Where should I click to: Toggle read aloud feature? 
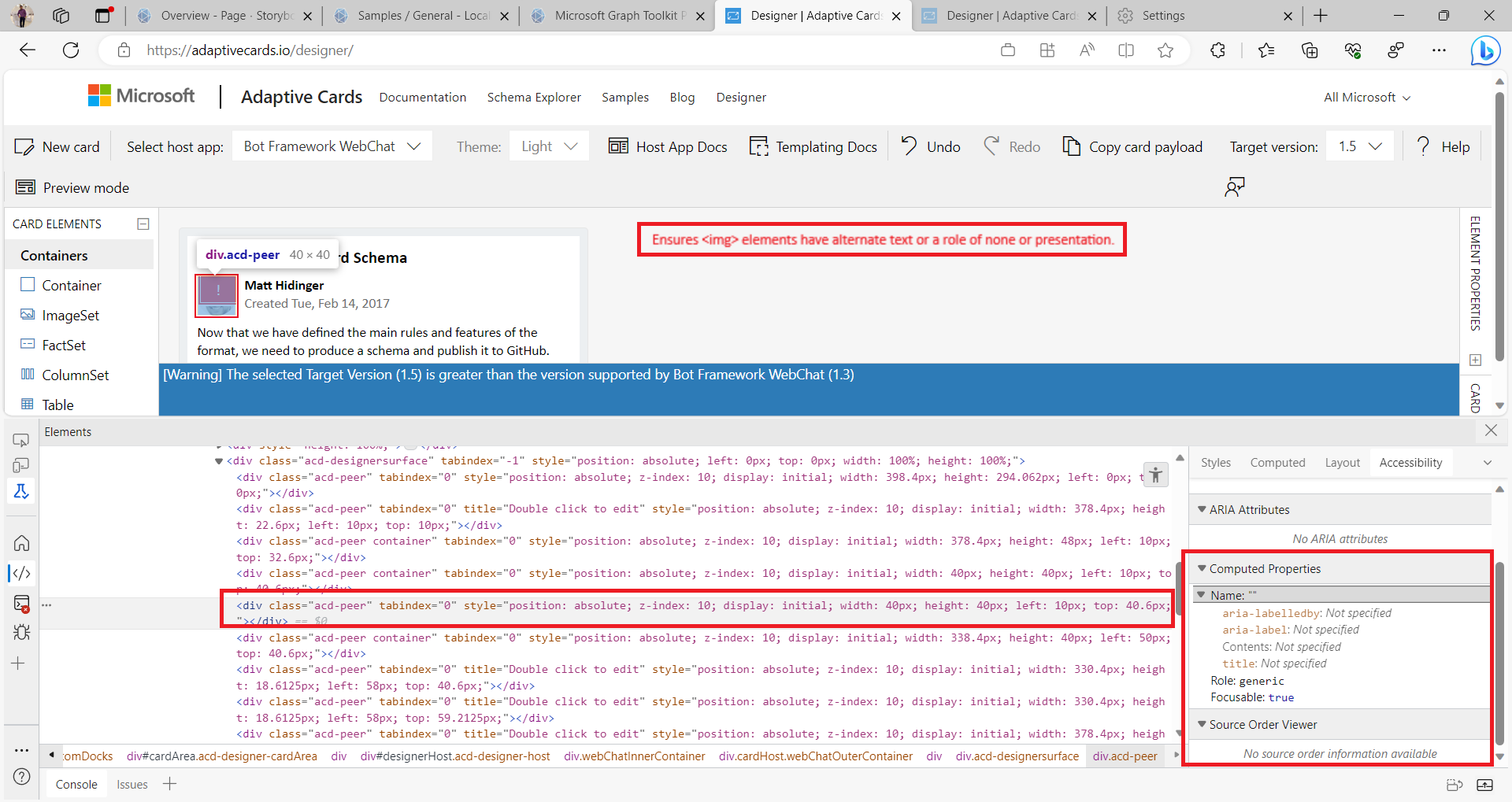[1087, 50]
